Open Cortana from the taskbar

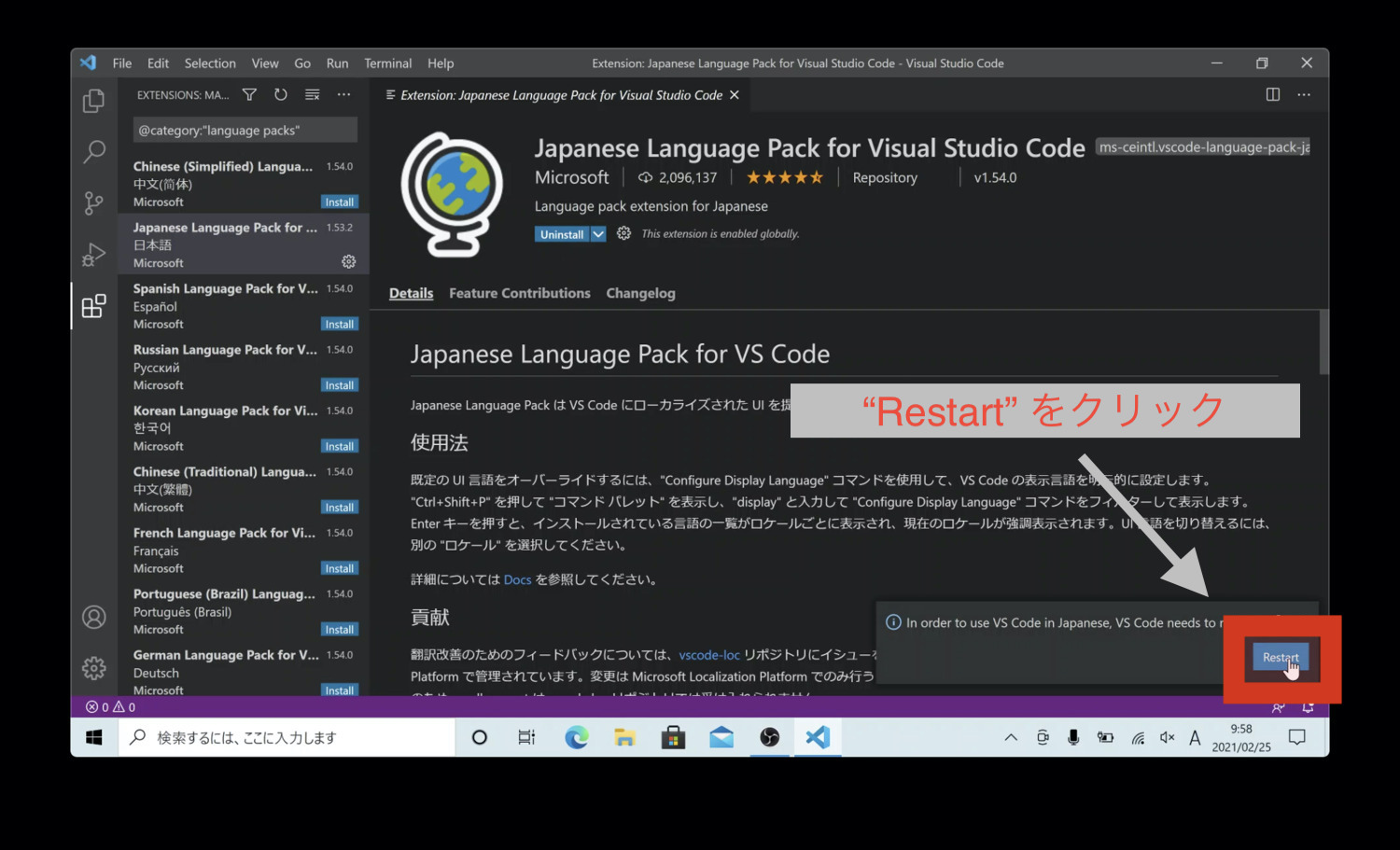coord(480,737)
